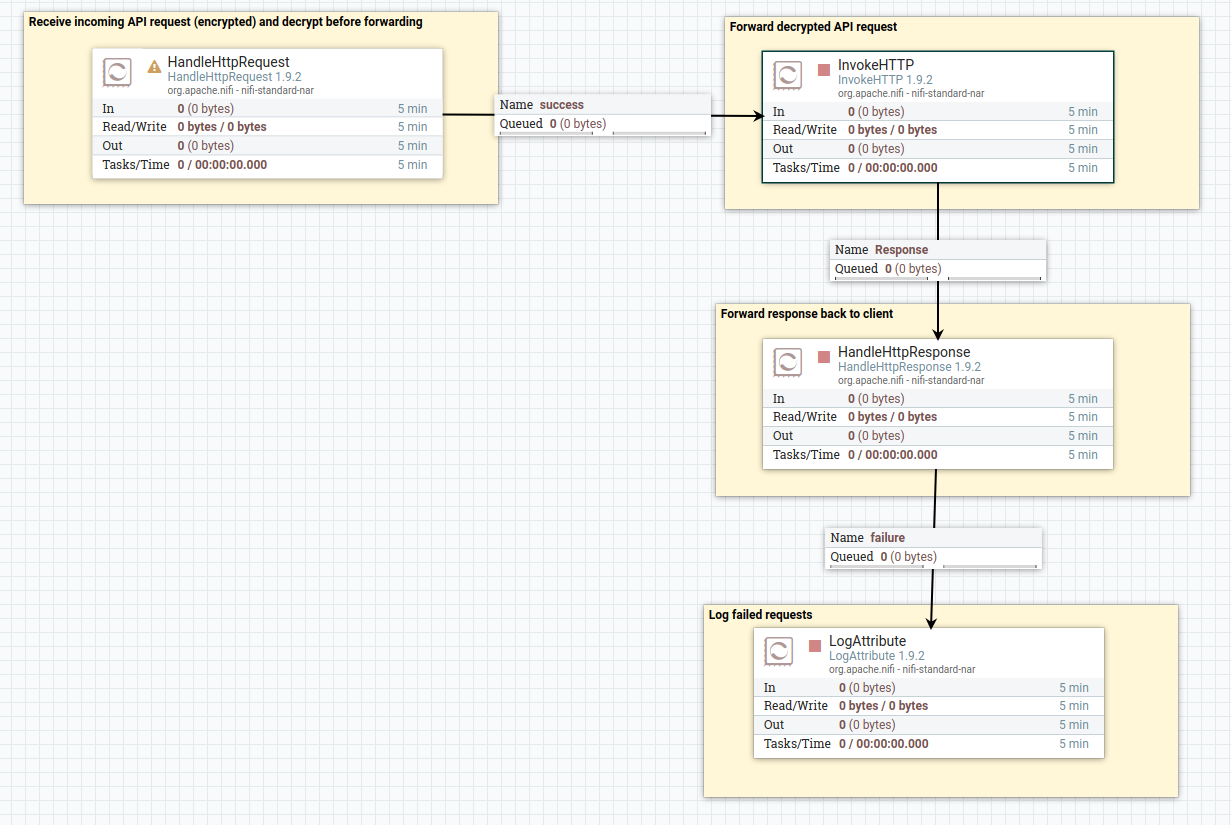Click the stopped status square on HandleHttpResponse
This screenshot has width=1231, height=825.
tap(824, 357)
